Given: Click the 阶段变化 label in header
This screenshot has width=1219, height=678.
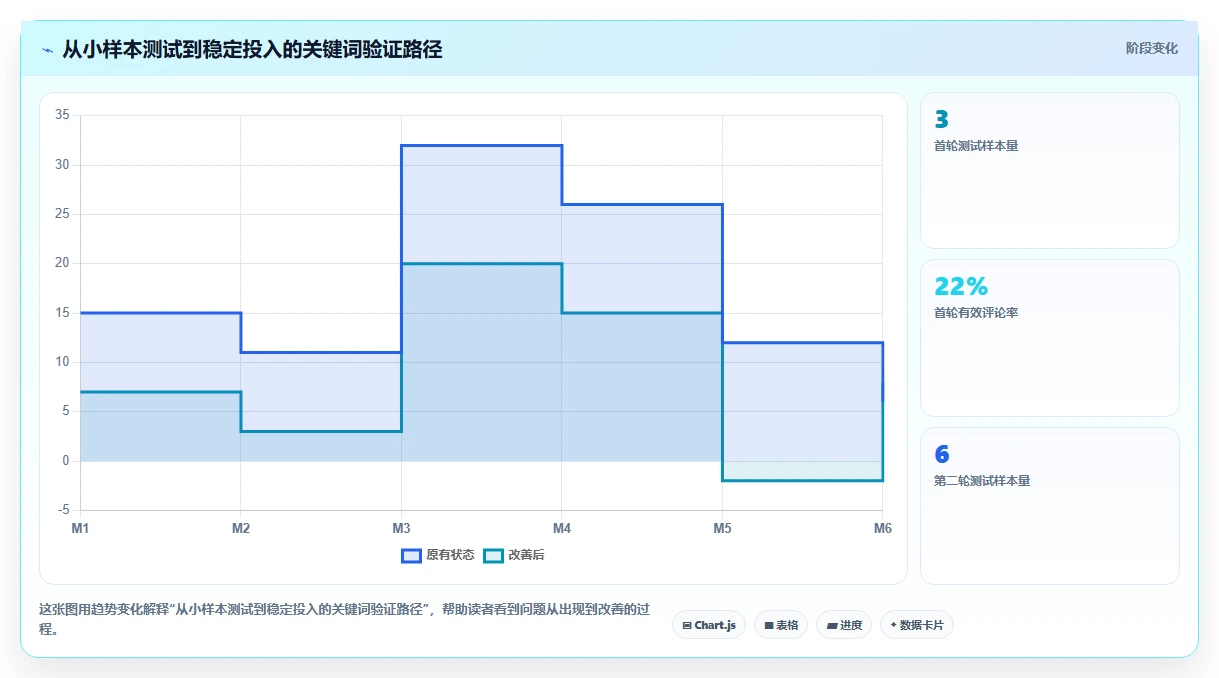Looking at the screenshot, I should (1151, 48).
